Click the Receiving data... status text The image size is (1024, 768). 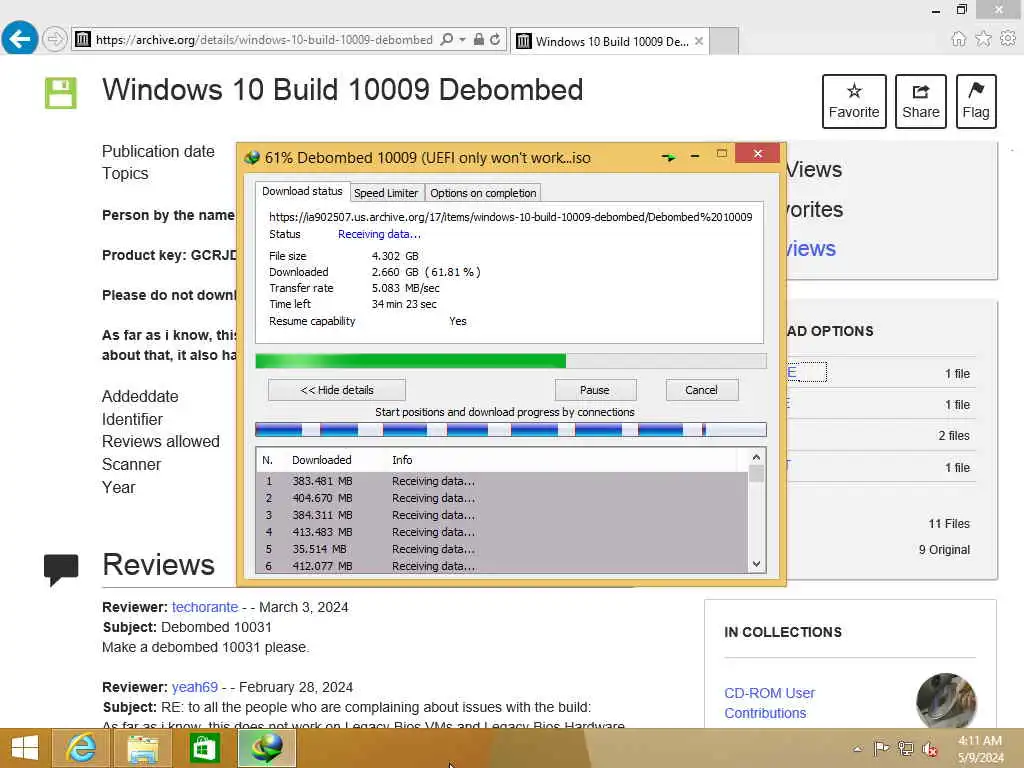click(x=379, y=234)
